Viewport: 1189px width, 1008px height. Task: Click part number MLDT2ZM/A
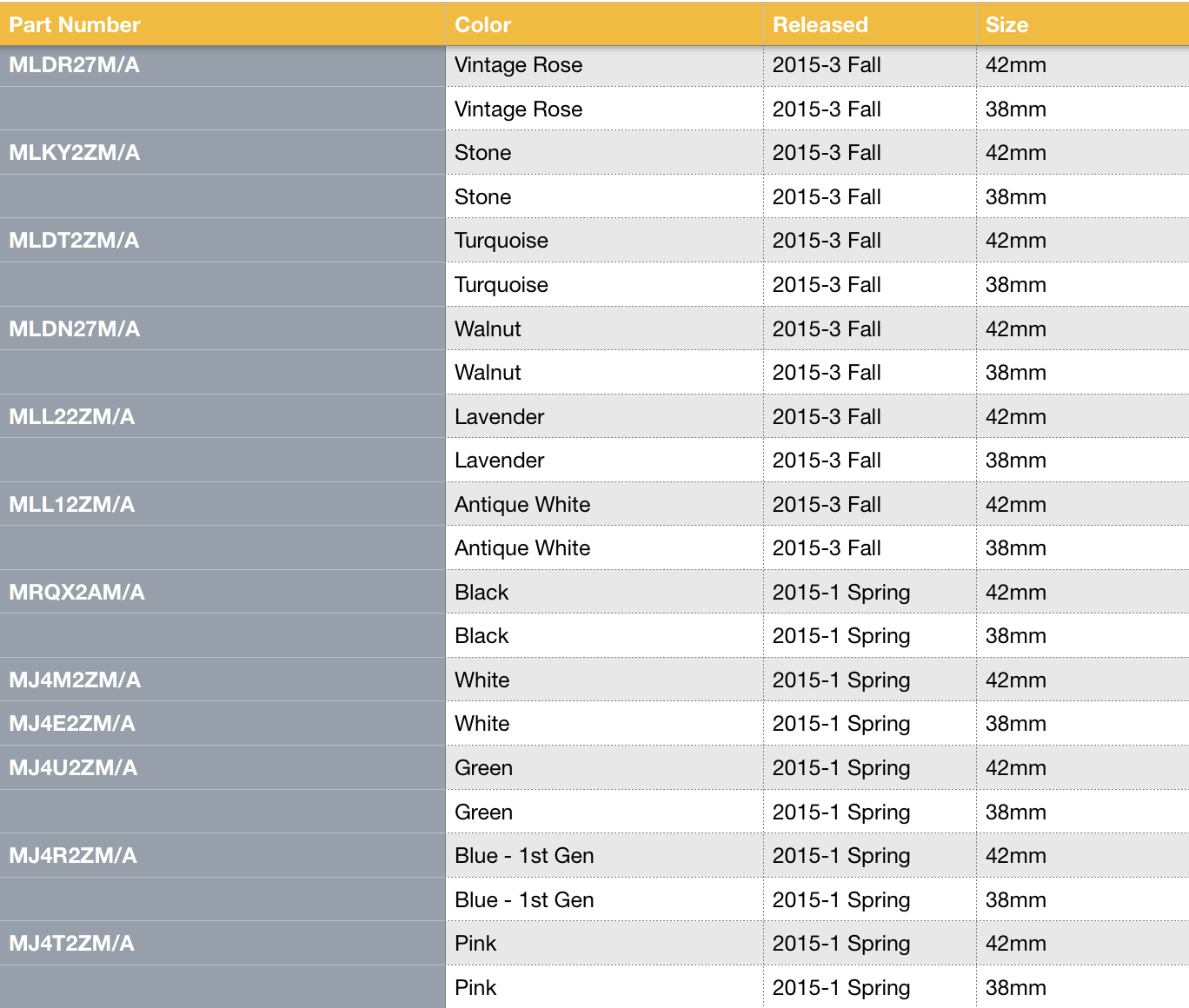pyautogui.click(x=75, y=241)
